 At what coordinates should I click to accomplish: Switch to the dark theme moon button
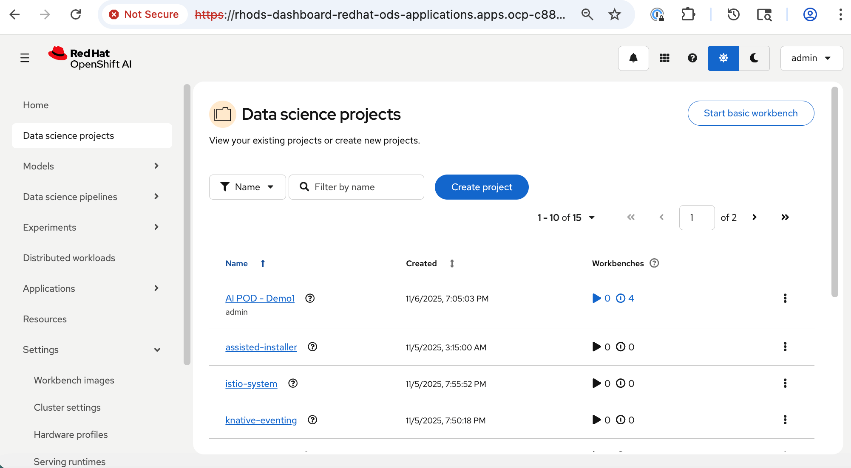tap(754, 58)
